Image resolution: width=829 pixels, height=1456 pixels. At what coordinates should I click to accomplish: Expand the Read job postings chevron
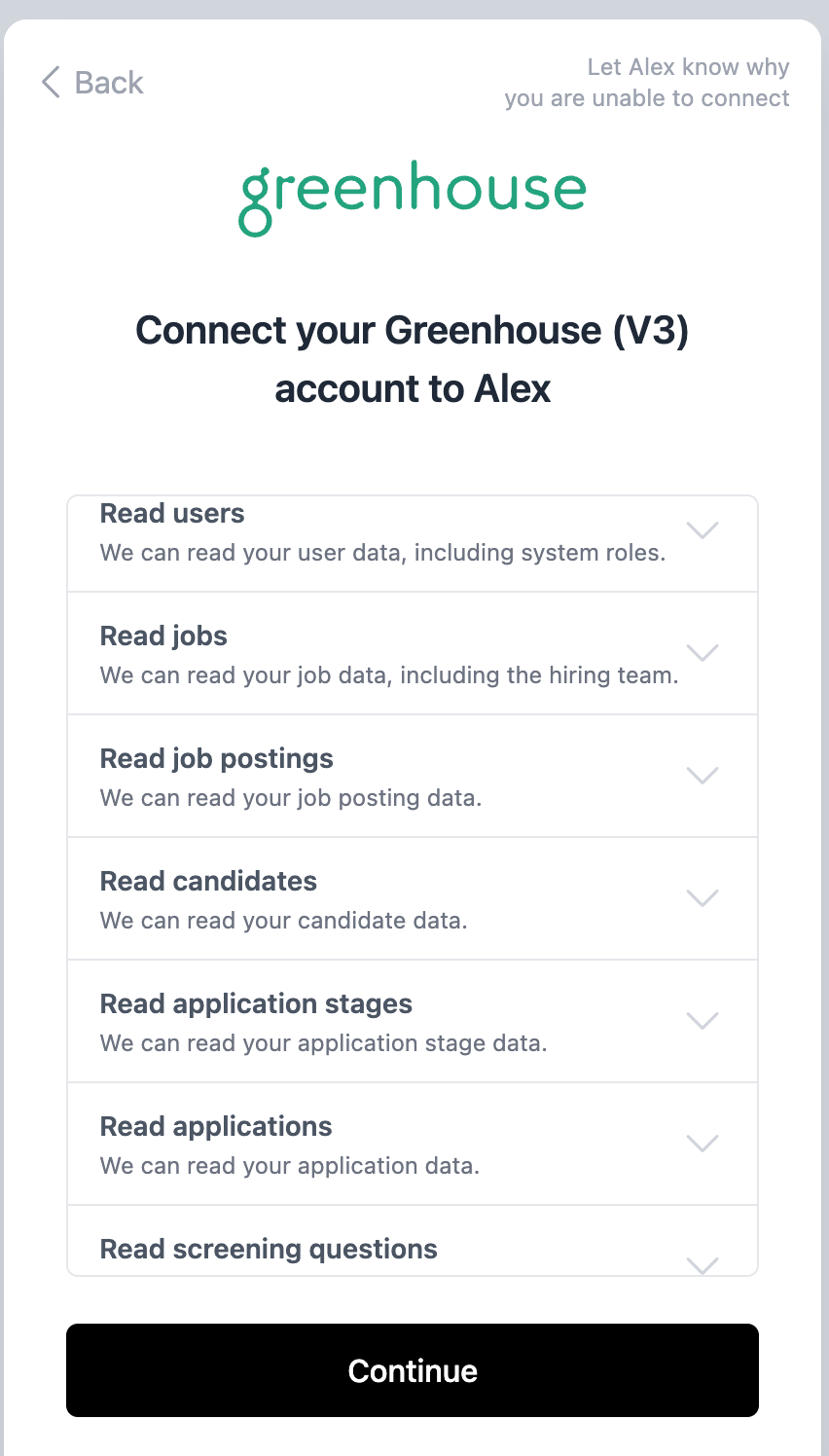click(703, 776)
